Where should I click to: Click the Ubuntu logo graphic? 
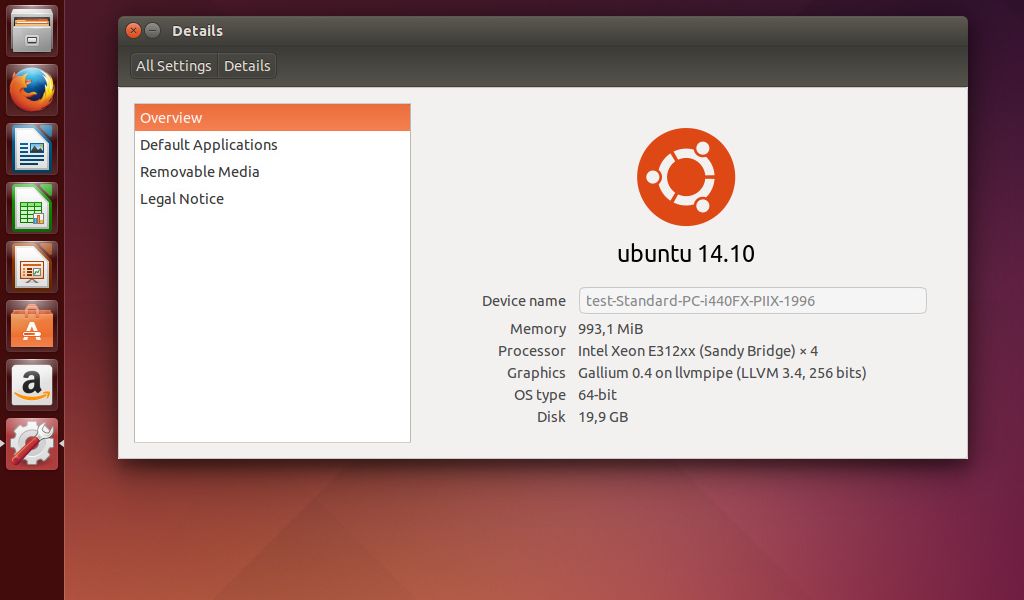pos(686,176)
